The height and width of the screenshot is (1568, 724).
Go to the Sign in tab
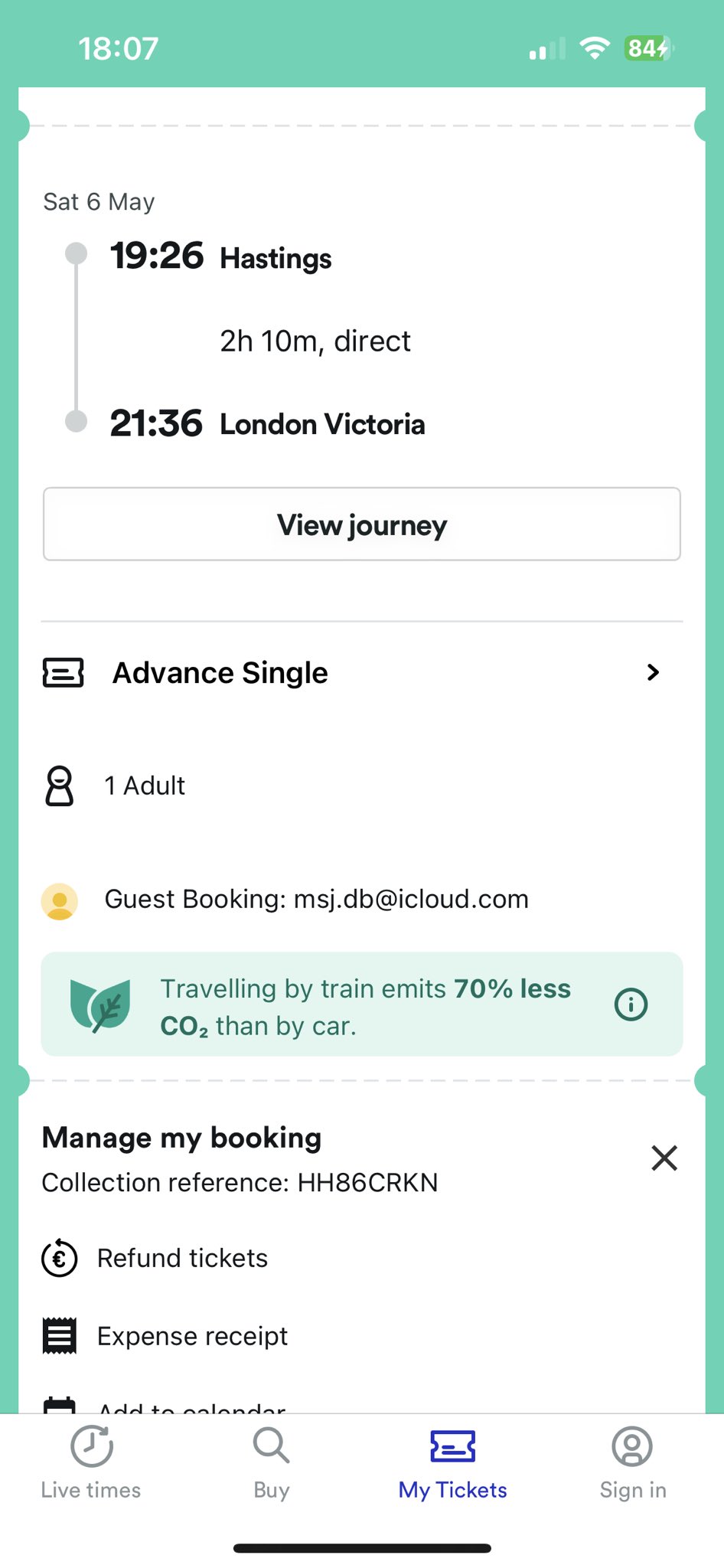(633, 1462)
